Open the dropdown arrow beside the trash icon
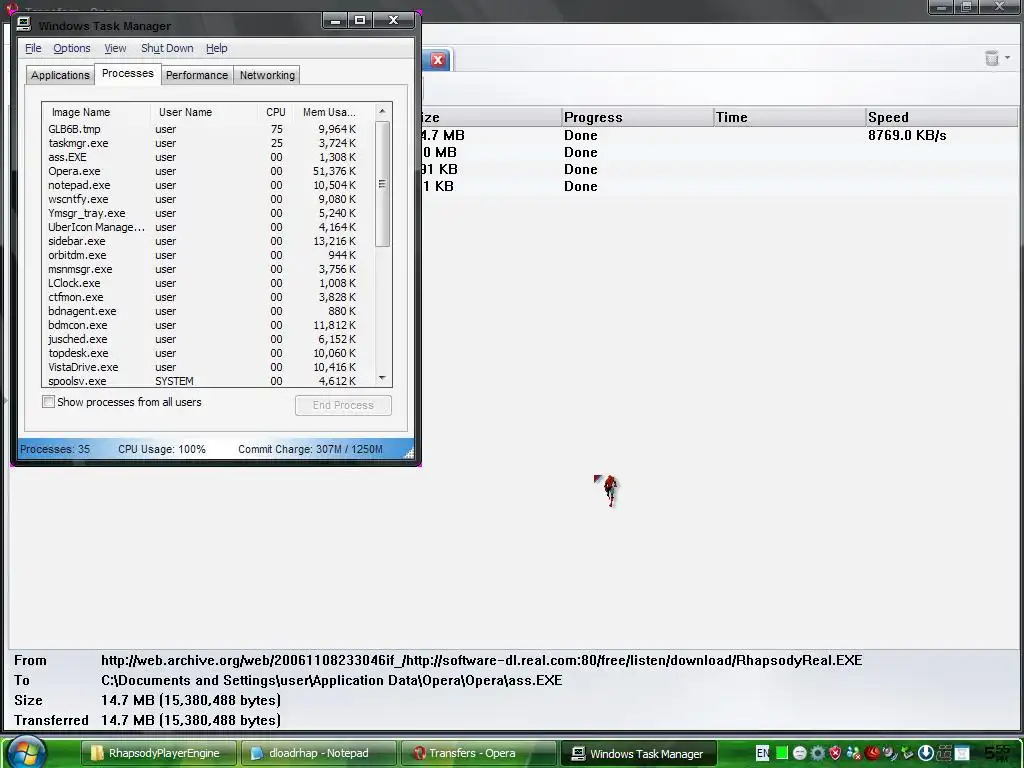The height and width of the screenshot is (768, 1024). [1008, 58]
